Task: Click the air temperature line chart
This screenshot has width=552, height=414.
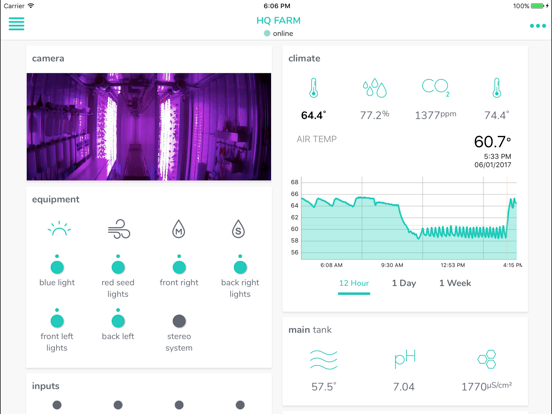Action: point(409,218)
